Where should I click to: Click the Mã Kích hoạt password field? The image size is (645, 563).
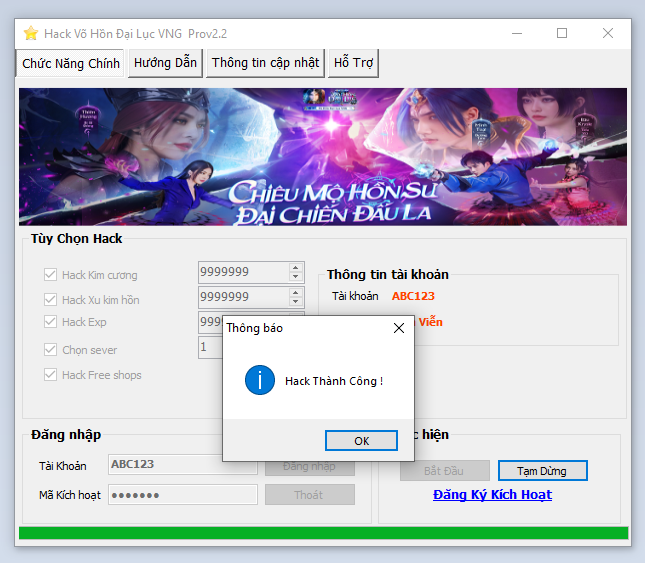[183, 495]
